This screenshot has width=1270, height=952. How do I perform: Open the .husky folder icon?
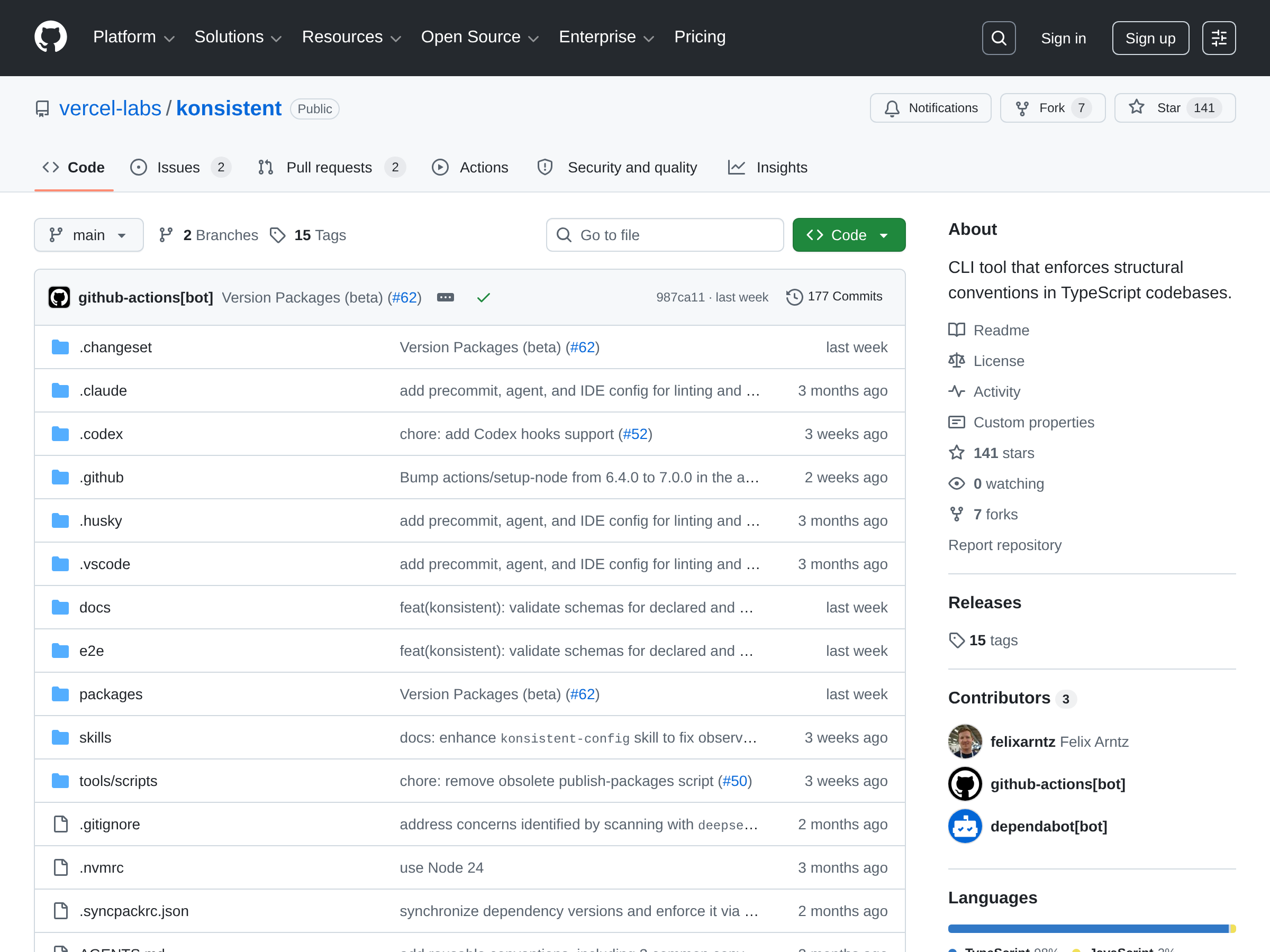tap(60, 520)
